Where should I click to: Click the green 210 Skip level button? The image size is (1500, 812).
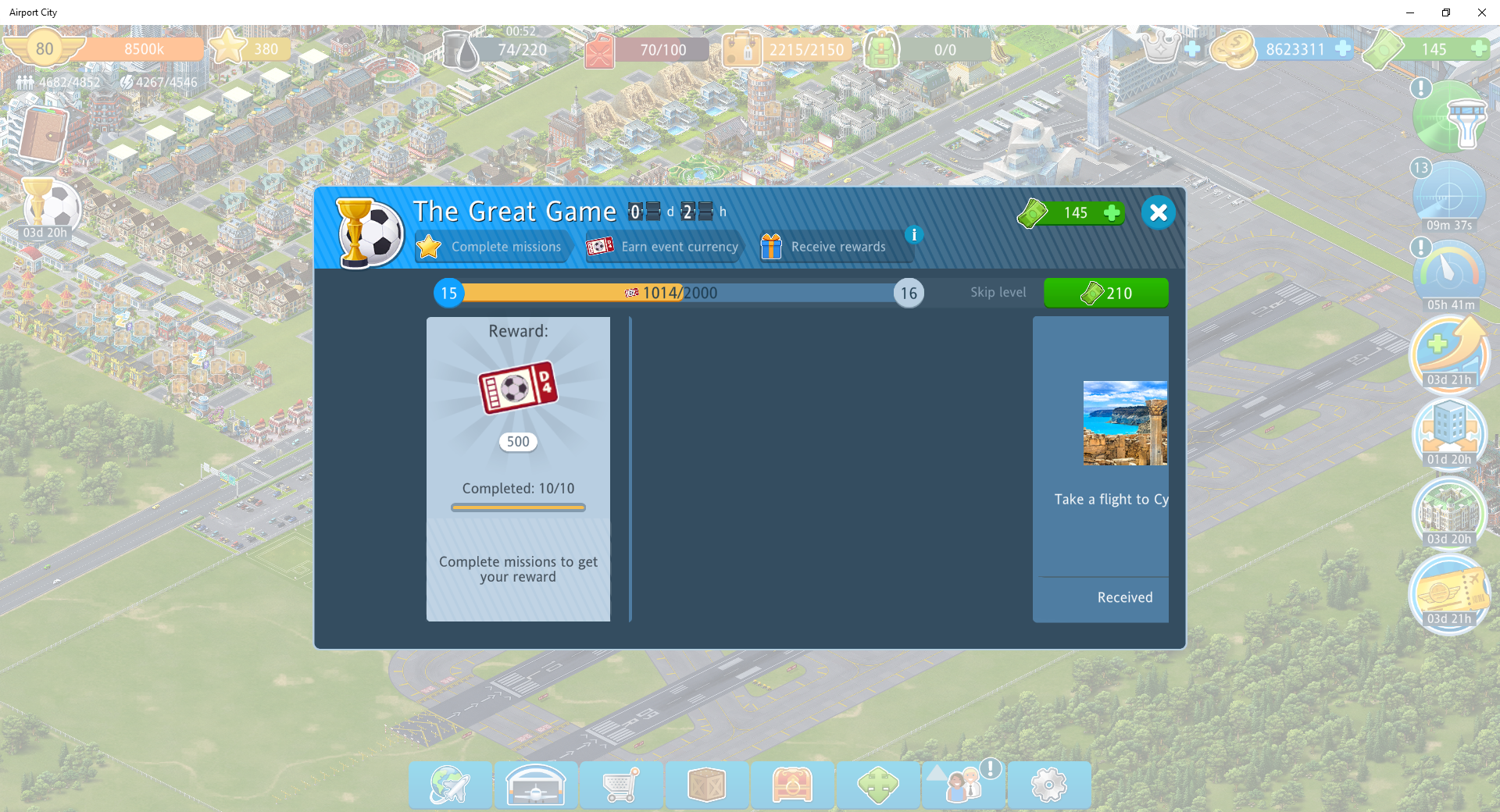tap(1105, 293)
